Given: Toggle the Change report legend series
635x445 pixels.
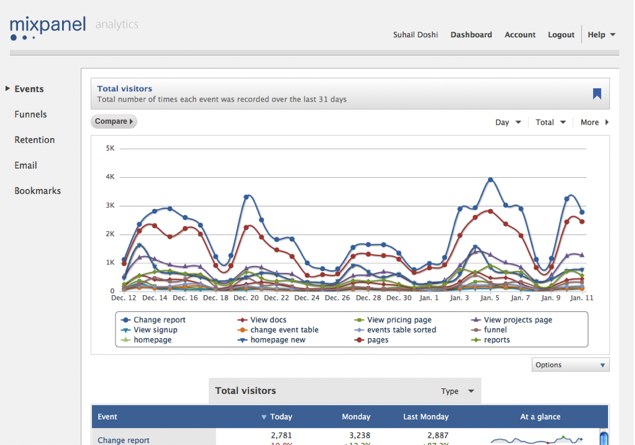Looking at the screenshot, I should pyautogui.click(x=158, y=320).
